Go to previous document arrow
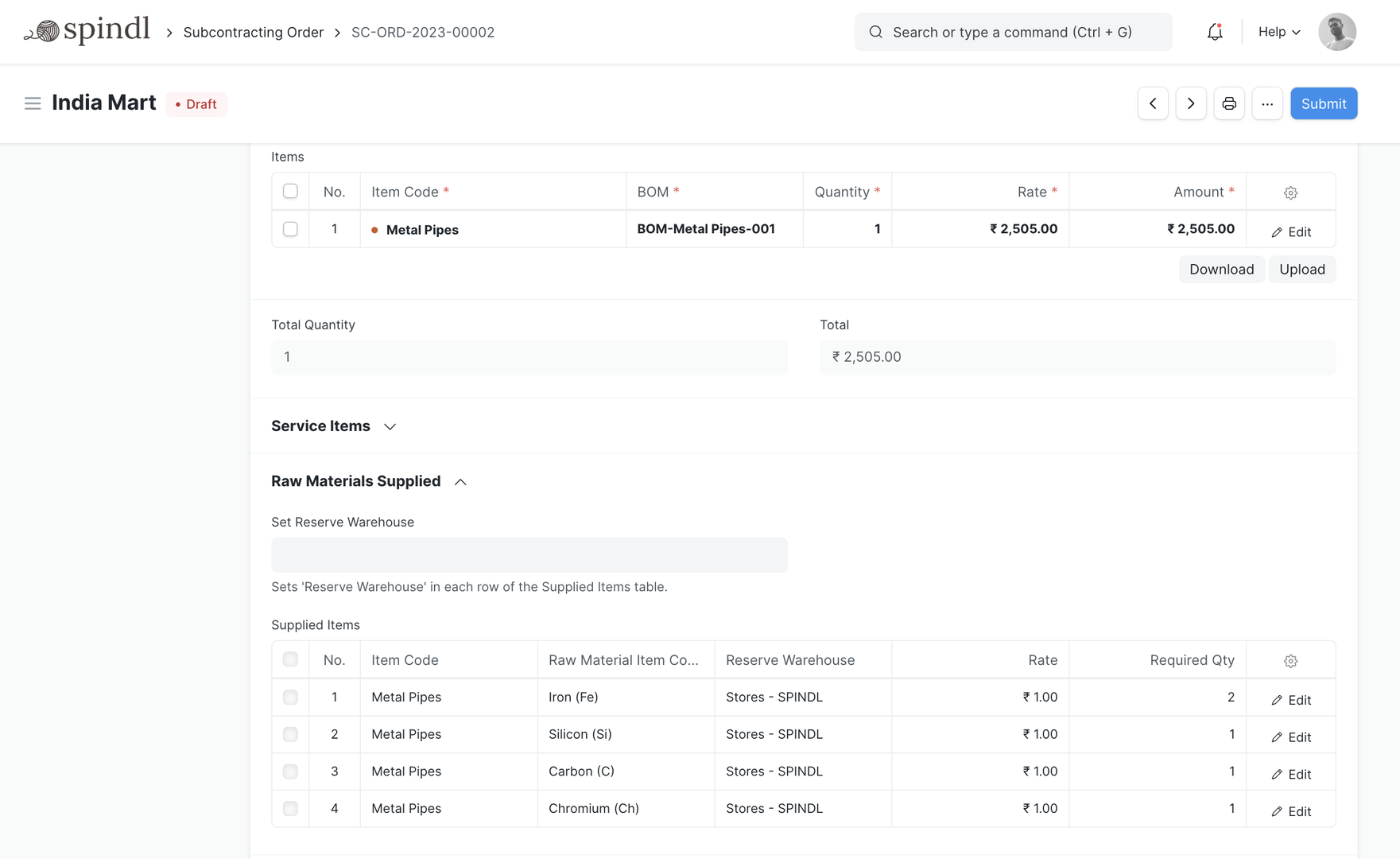 coord(1153,103)
